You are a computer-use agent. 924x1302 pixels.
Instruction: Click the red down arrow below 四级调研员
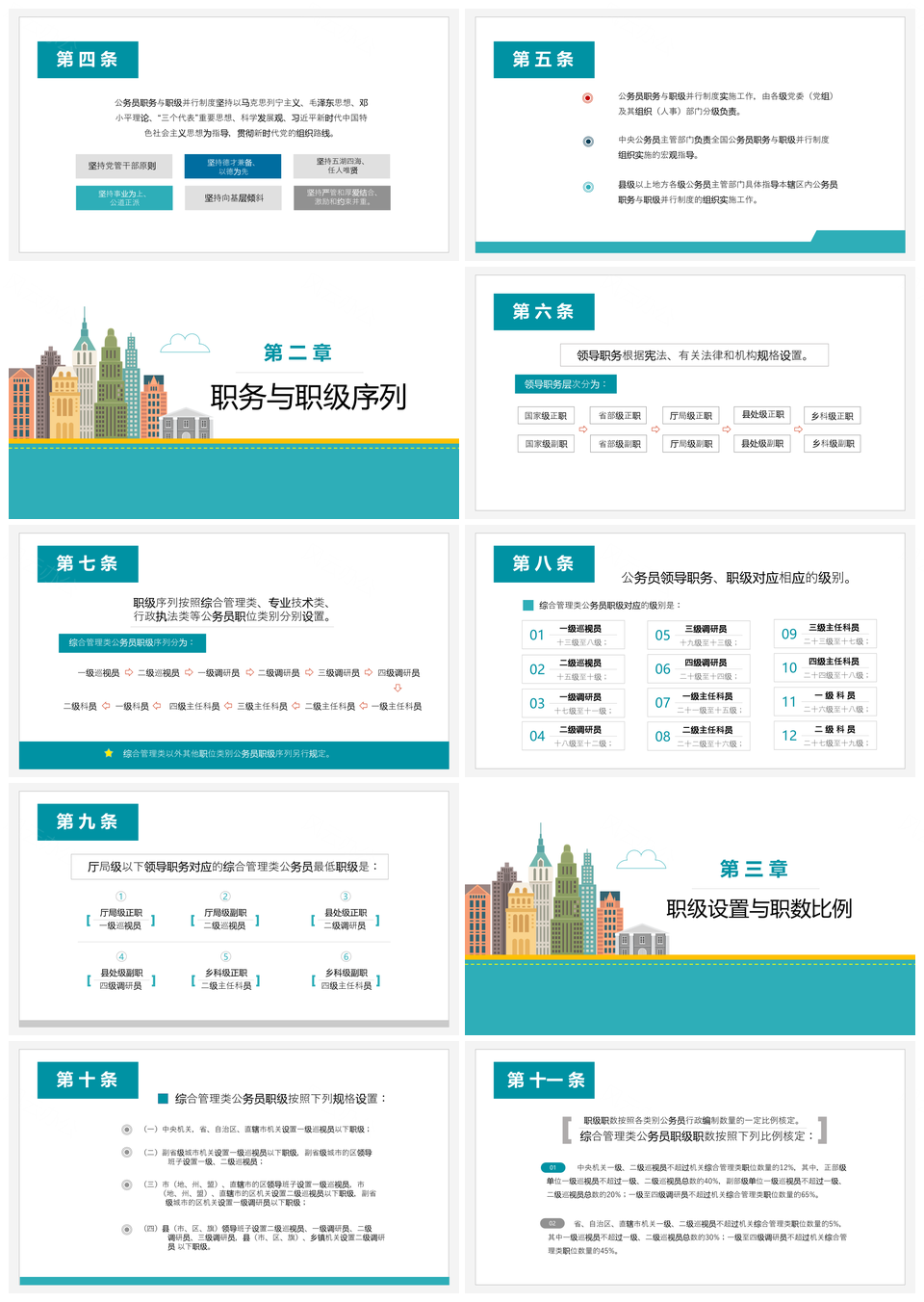point(398,688)
